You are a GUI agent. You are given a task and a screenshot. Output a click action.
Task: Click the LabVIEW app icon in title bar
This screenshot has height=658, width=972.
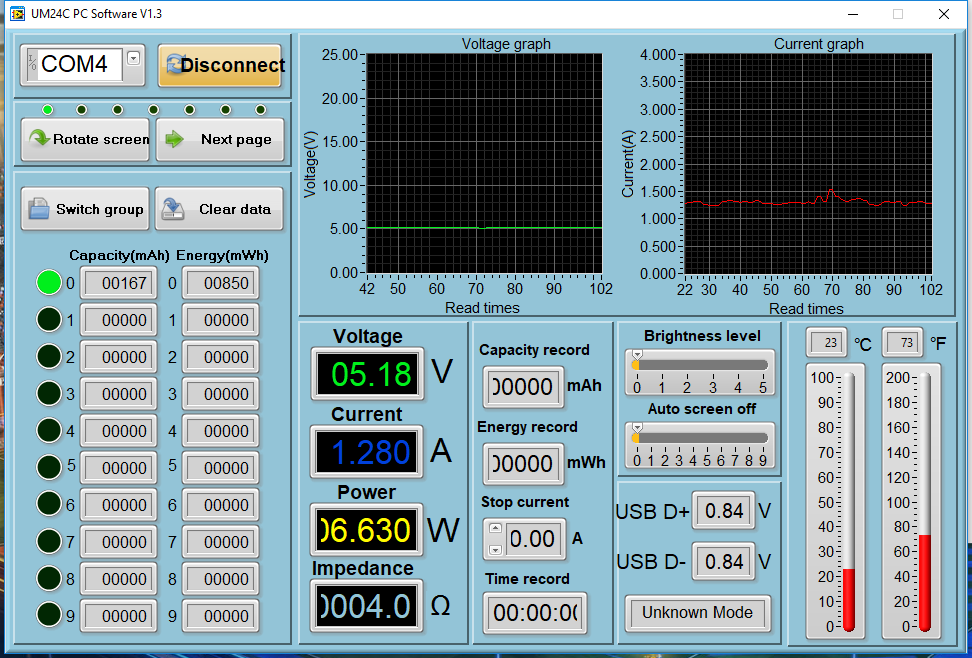point(15,14)
